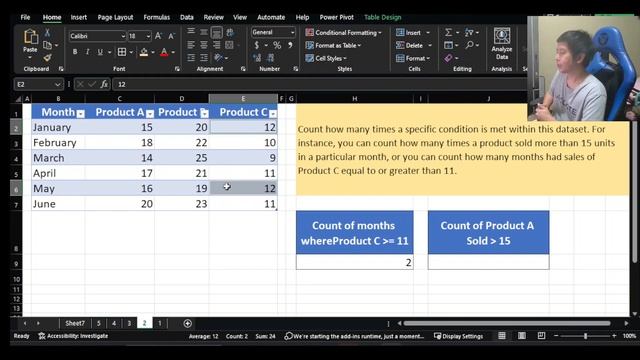This screenshot has height=360, width=640.
Task: Apply Accounting Number Format dollar icon
Action: [256, 45]
